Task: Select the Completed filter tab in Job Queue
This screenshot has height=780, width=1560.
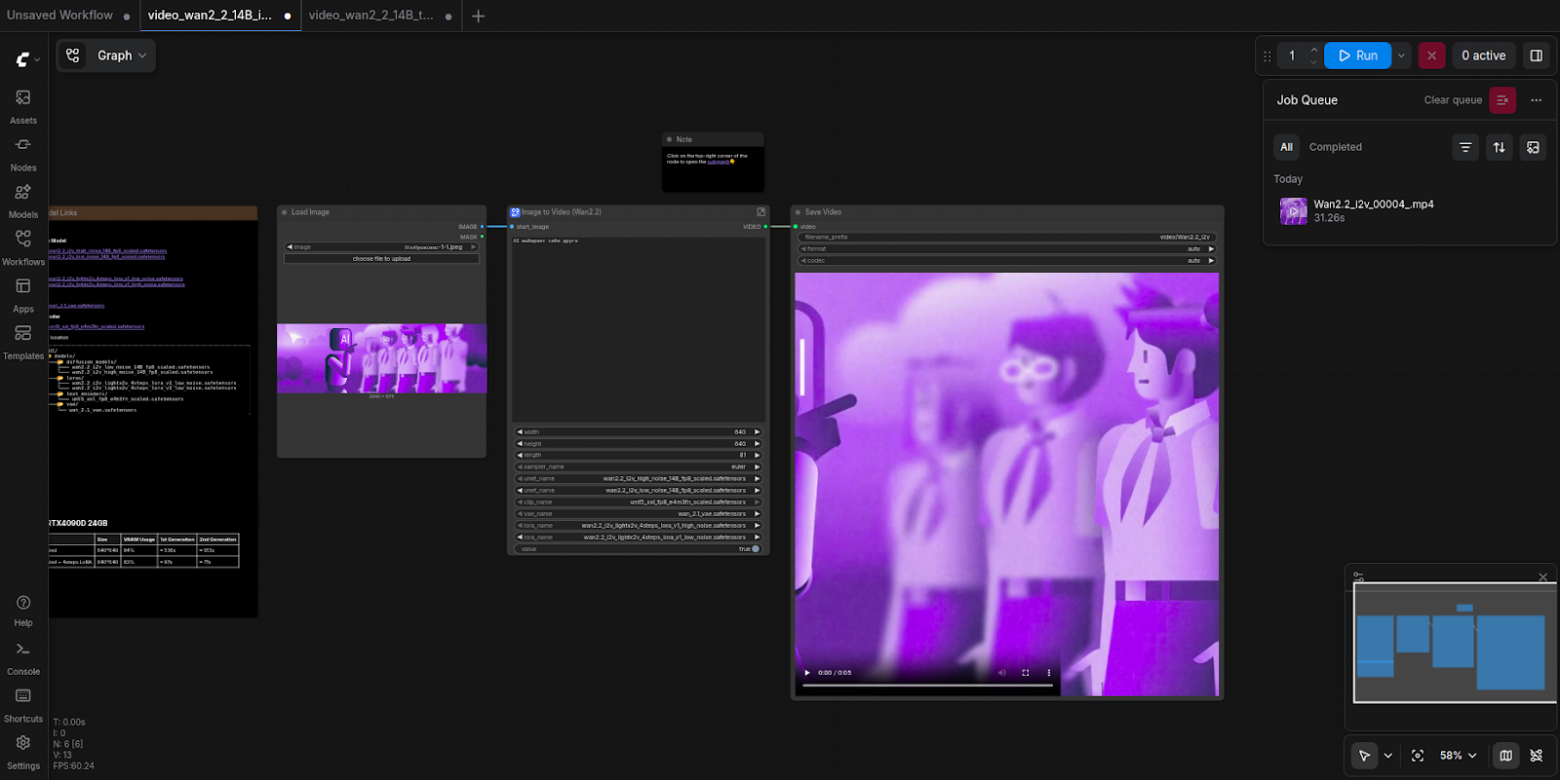Action: (1335, 147)
